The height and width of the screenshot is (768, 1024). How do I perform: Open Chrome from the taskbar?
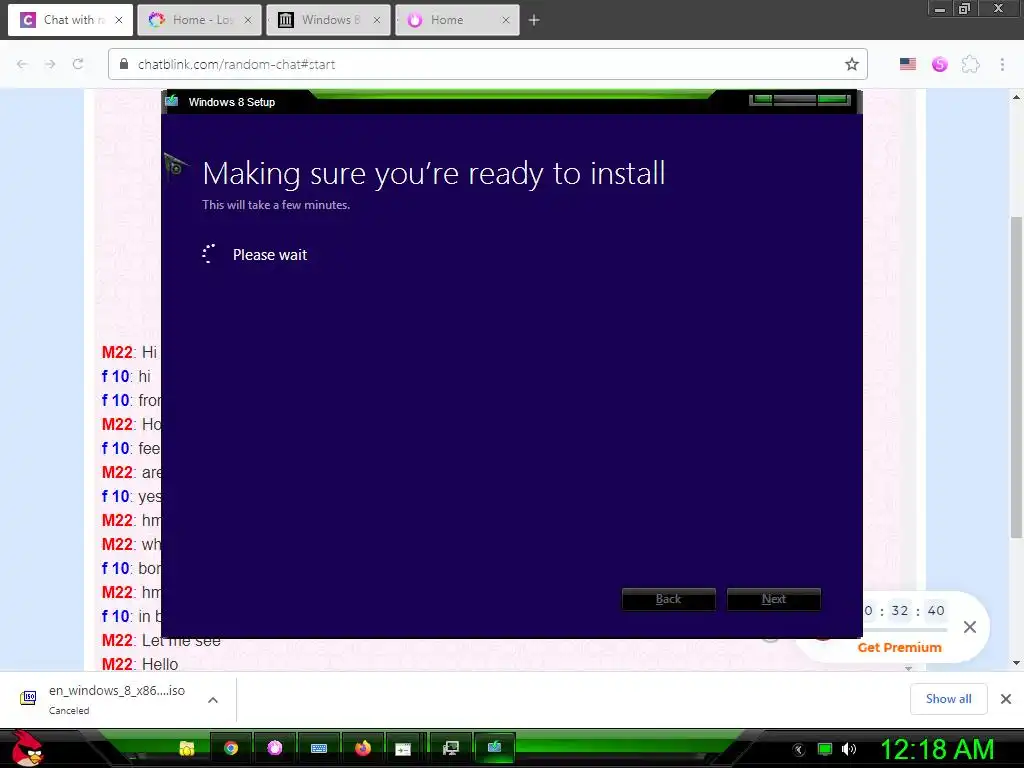coord(231,748)
